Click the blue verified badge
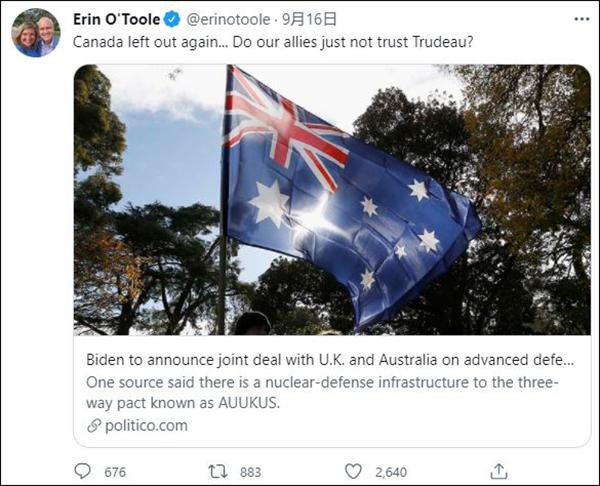 click(x=172, y=19)
